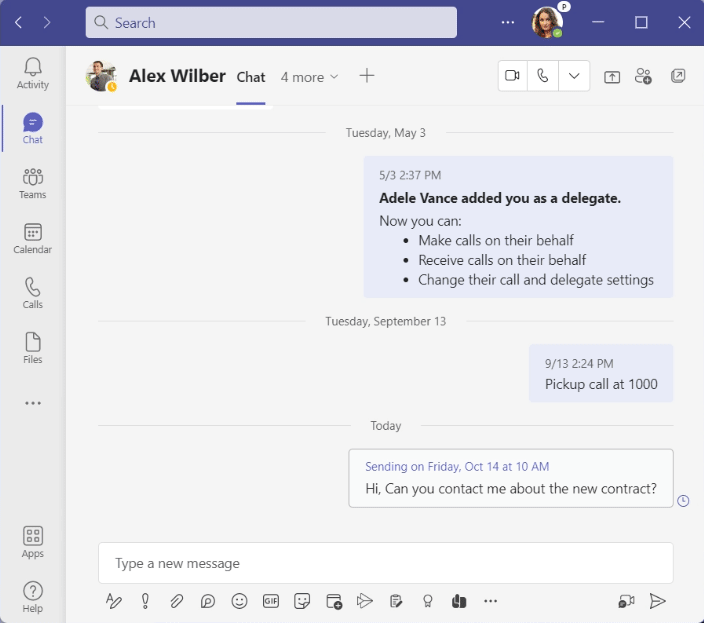Screen dimensions: 704x623
Task: Go to the Calls section
Action: [33, 293]
